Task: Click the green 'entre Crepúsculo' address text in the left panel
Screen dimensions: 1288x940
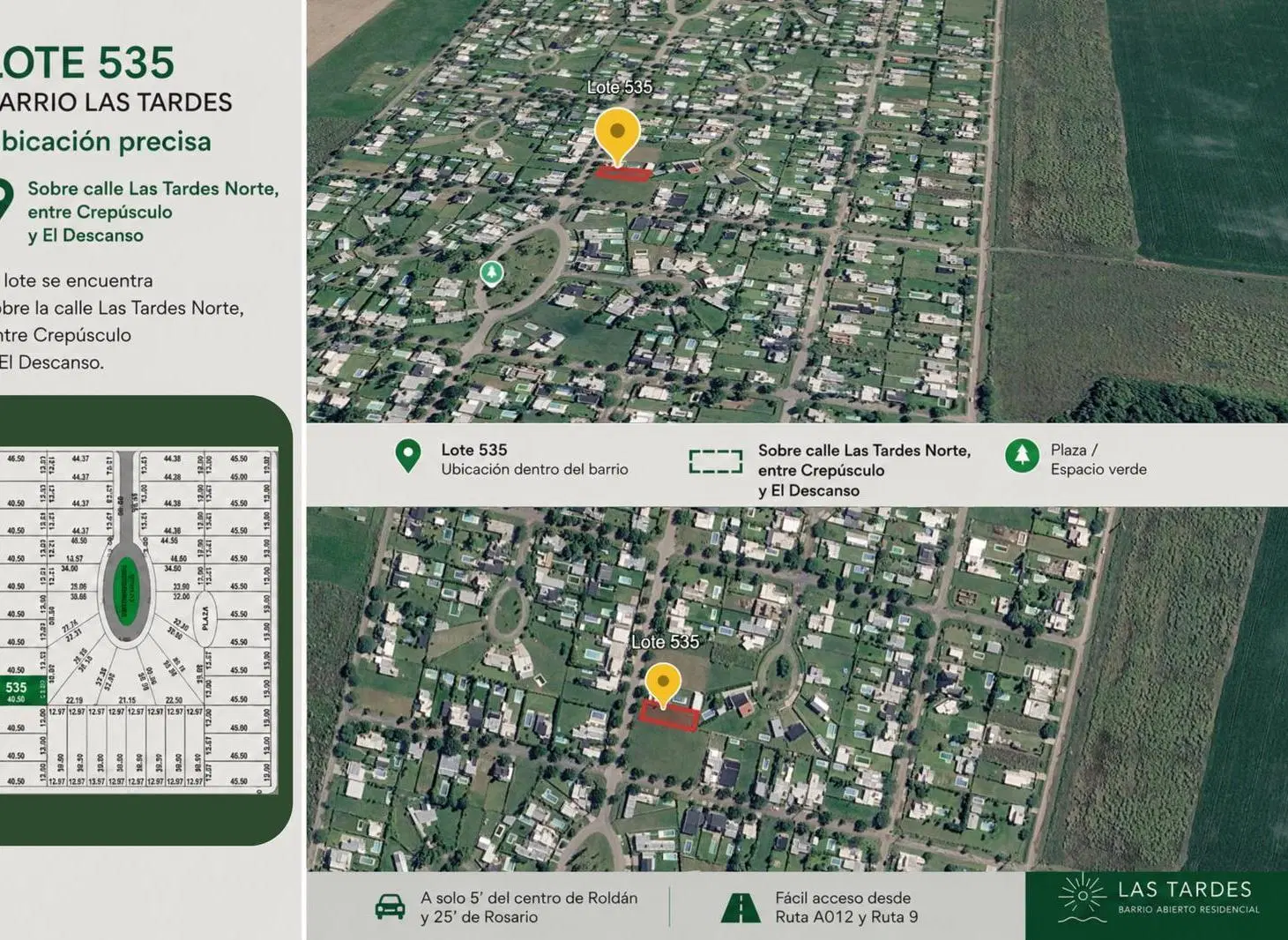Action: pos(100,212)
